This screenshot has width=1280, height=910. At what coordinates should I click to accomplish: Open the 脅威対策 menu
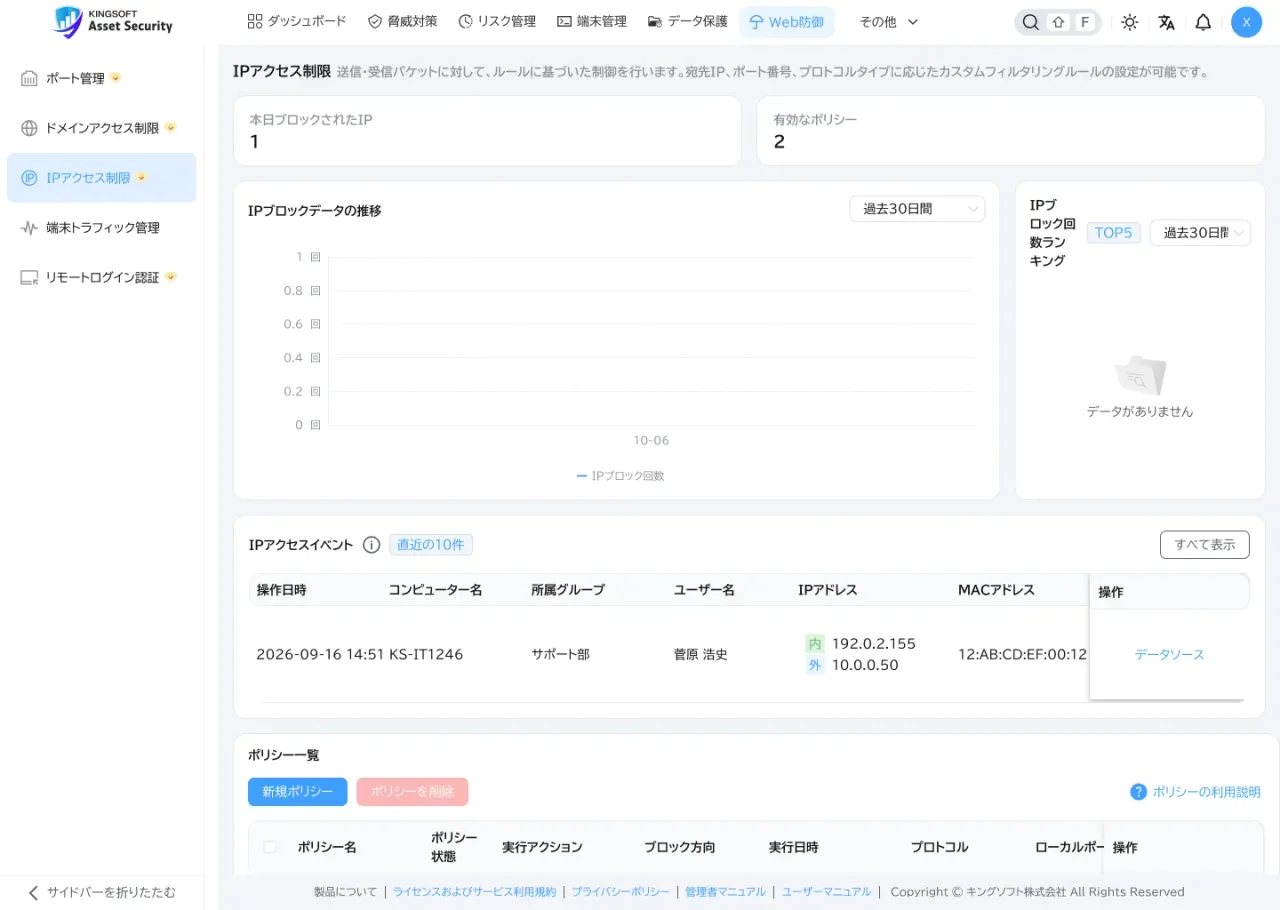[403, 21]
